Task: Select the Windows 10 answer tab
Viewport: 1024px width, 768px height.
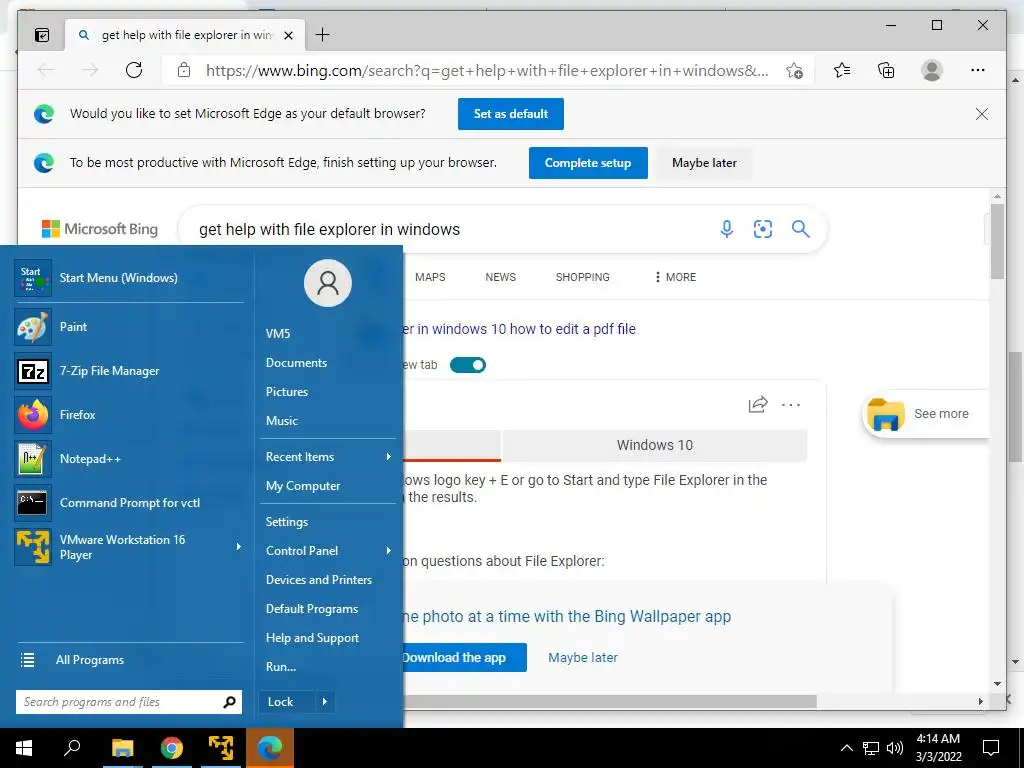Action: coord(655,445)
